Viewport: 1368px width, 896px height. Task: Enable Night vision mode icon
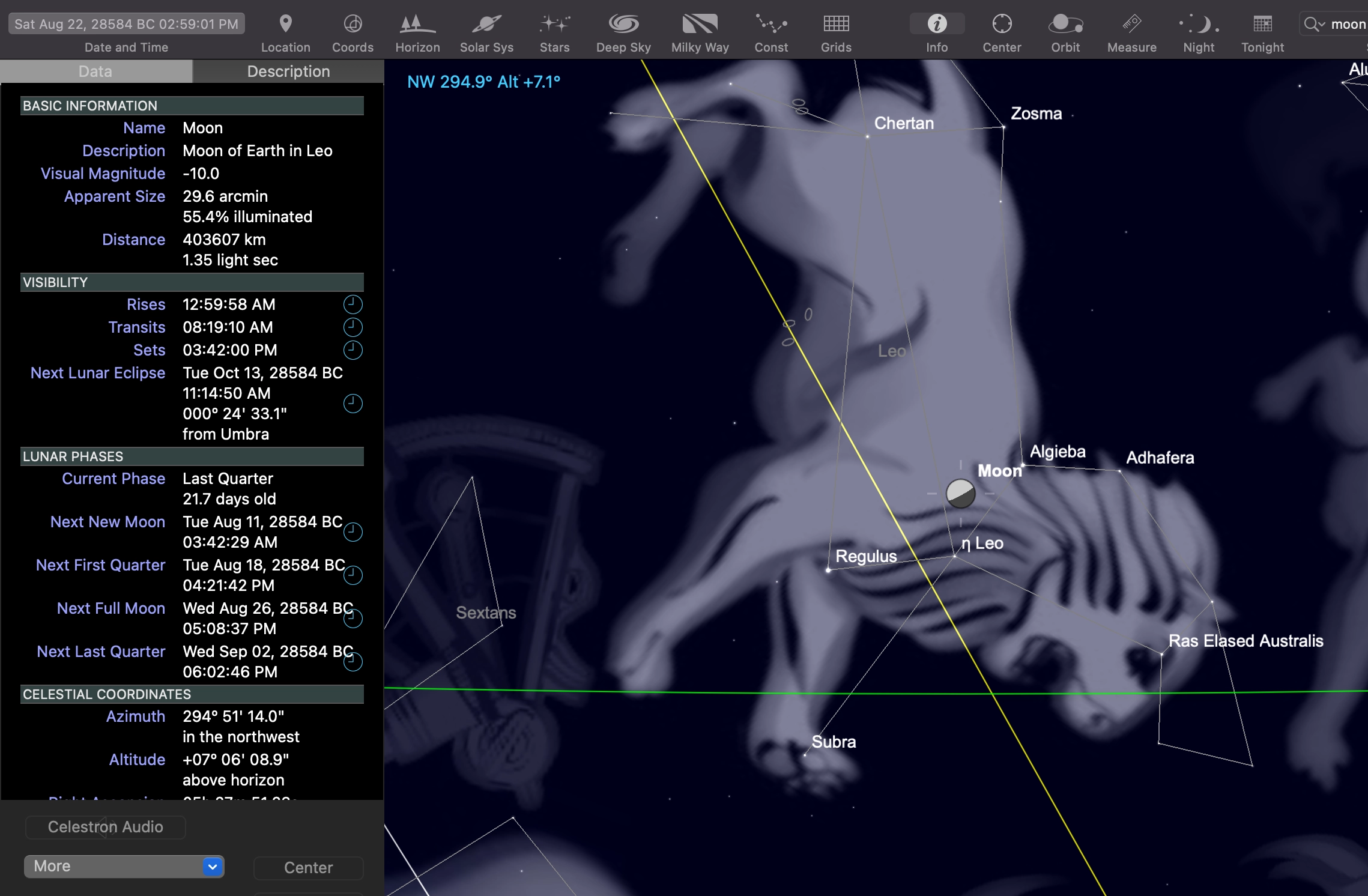(x=1199, y=25)
